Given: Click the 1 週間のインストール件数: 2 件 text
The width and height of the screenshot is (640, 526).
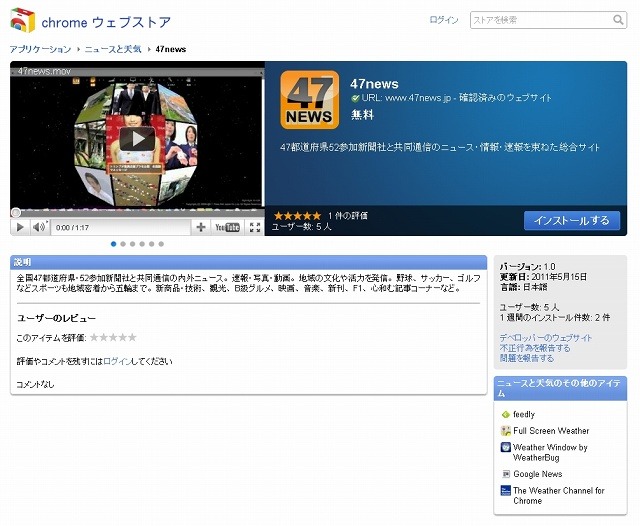Looking at the screenshot, I should pos(555,317).
